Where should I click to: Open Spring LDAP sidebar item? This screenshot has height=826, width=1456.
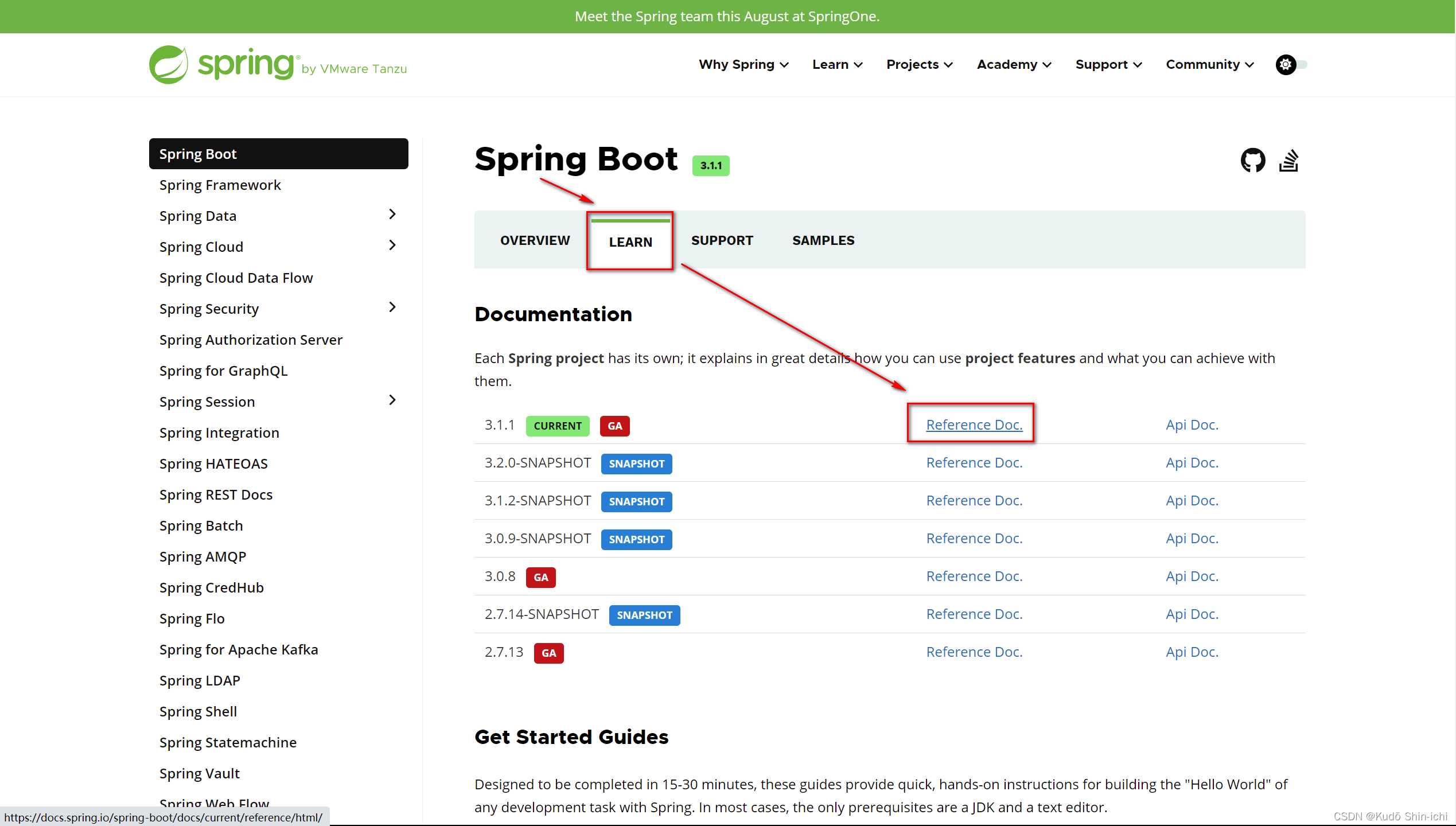[x=200, y=680]
